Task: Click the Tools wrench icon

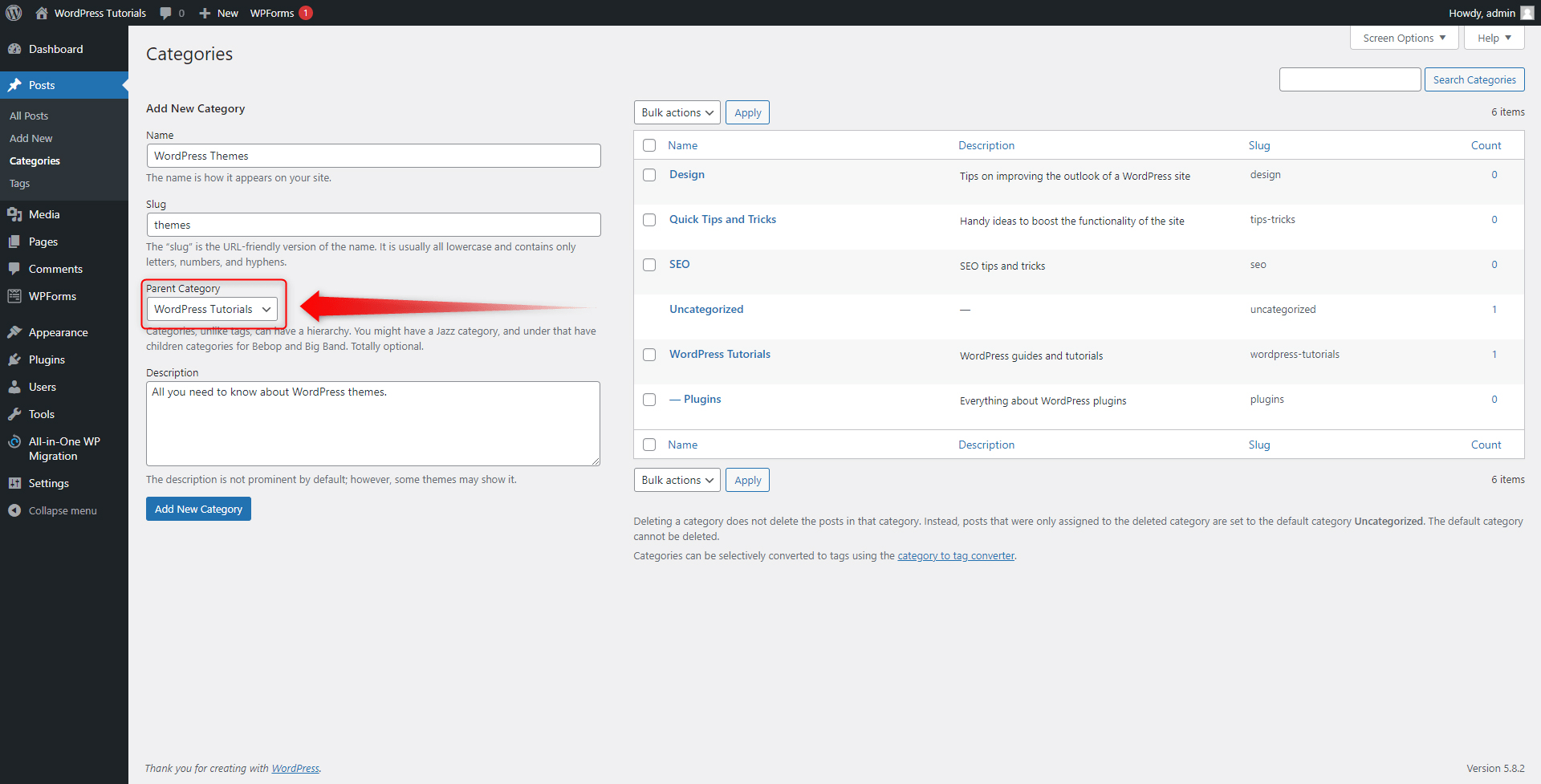Action: [14, 414]
